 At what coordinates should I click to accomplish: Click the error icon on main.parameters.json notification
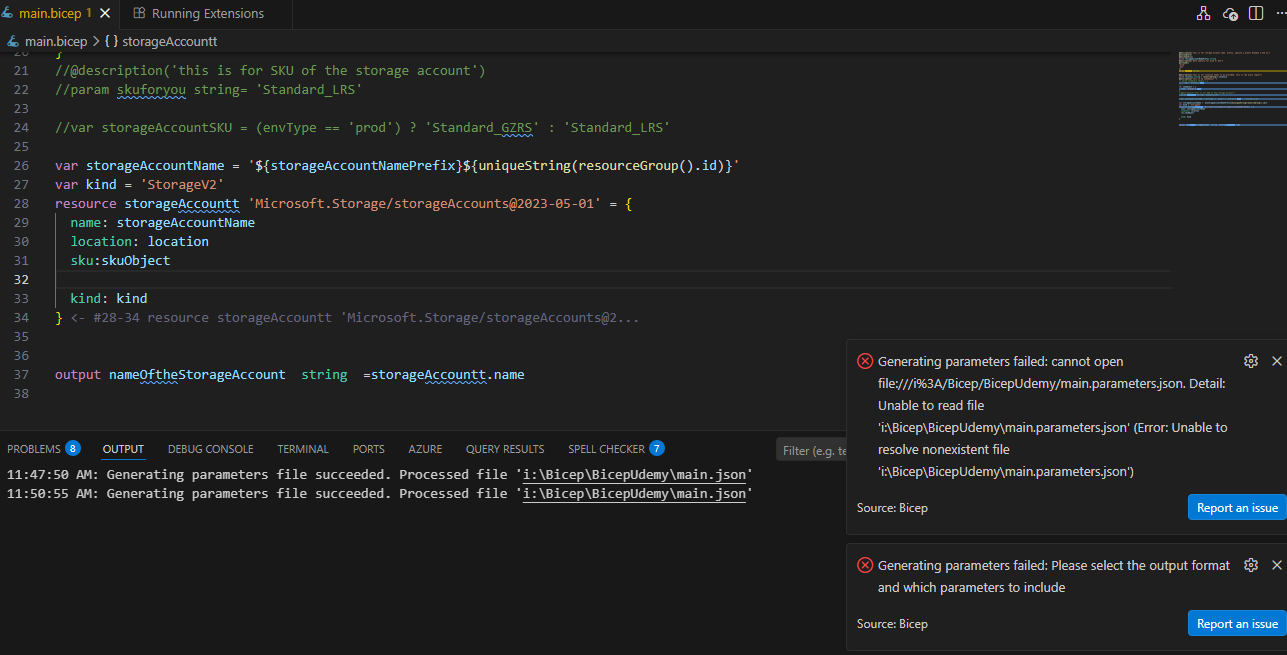pyautogui.click(x=865, y=361)
